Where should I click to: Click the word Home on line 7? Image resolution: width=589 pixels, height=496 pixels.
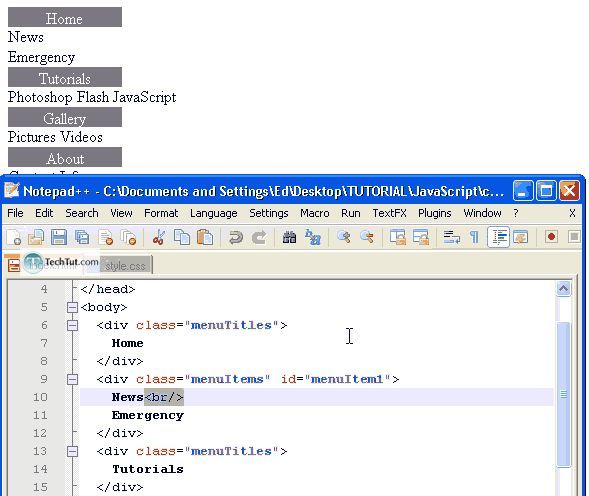point(127,343)
